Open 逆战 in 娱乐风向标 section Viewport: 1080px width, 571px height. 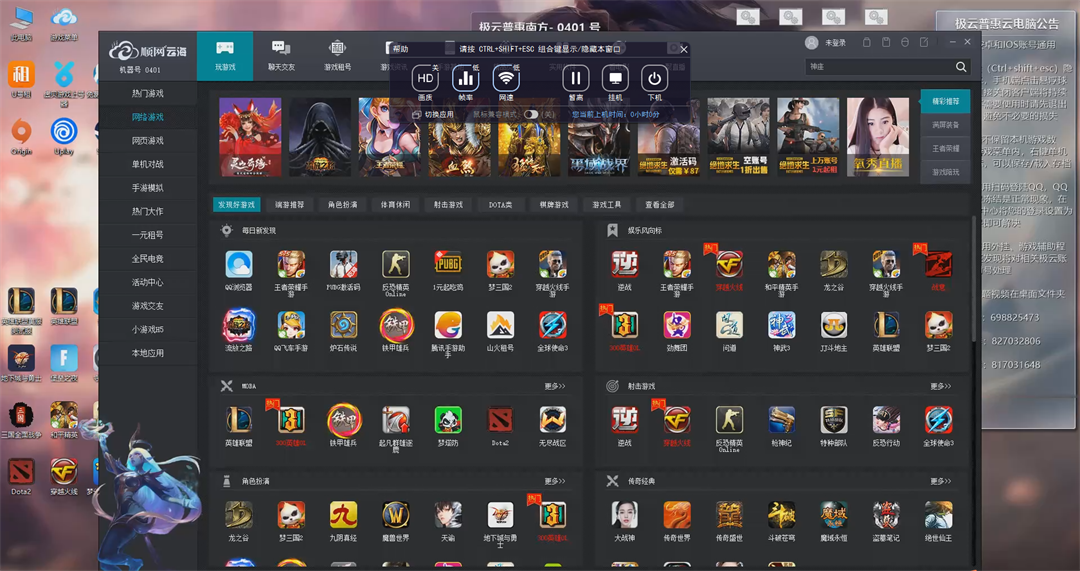625,264
